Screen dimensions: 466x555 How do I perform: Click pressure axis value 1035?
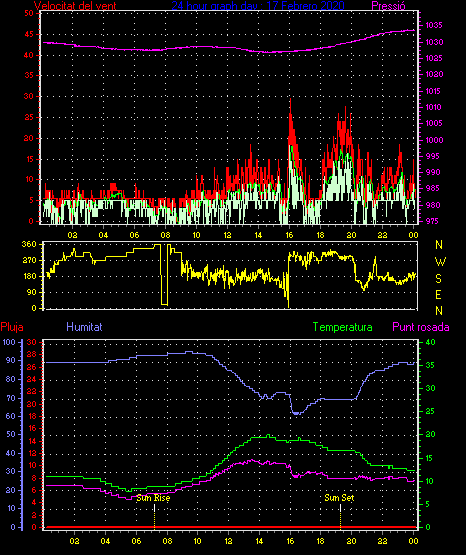434,25
